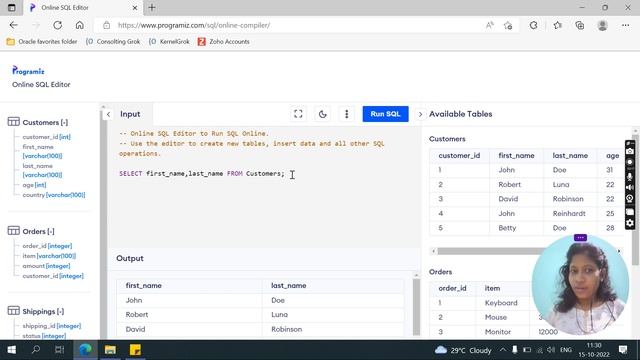Click Reinhardt cell in Customers table
The image size is (640, 360).
pyautogui.click(x=569, y=213)
